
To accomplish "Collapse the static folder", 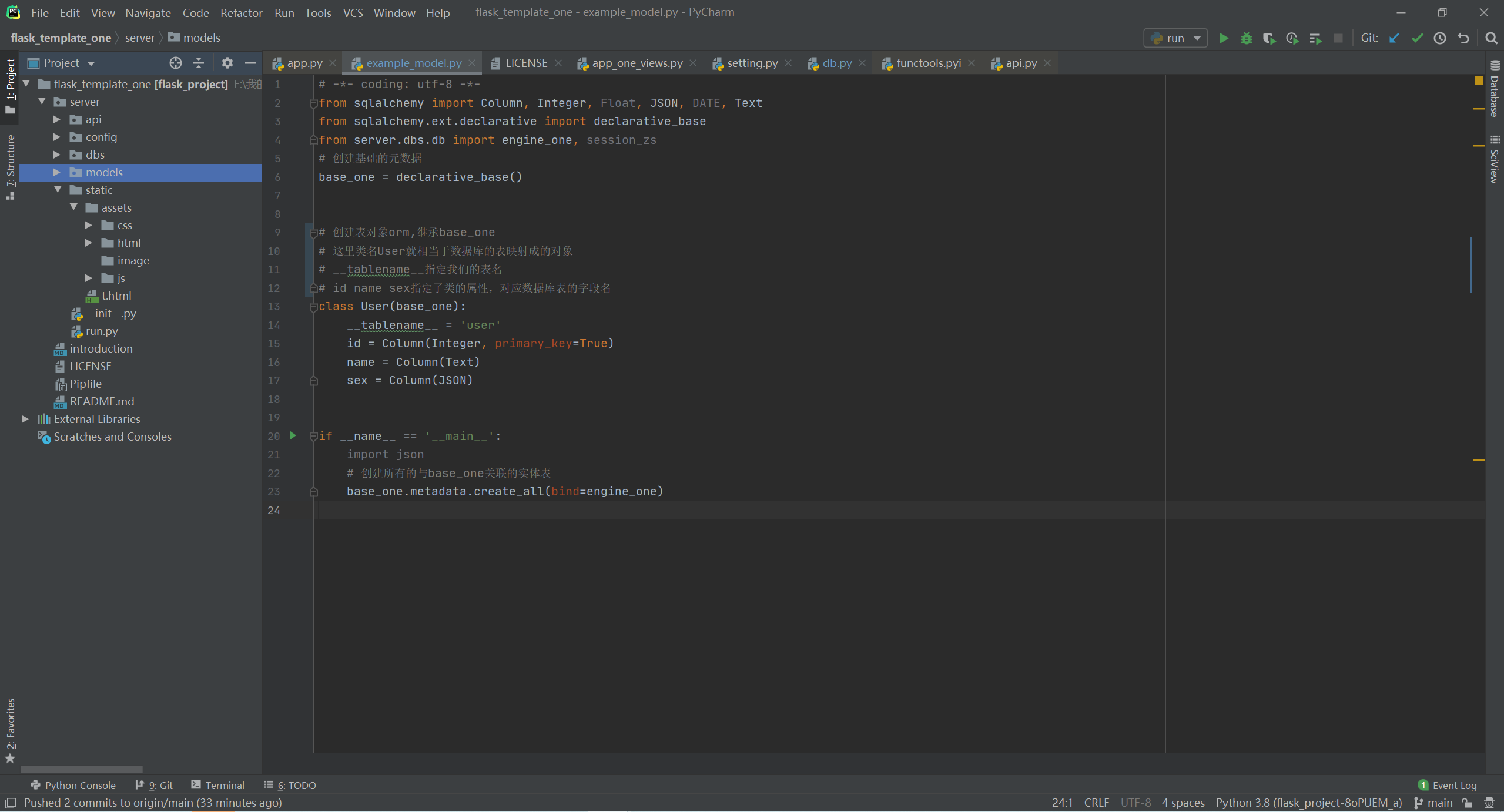I will point(58,190).
